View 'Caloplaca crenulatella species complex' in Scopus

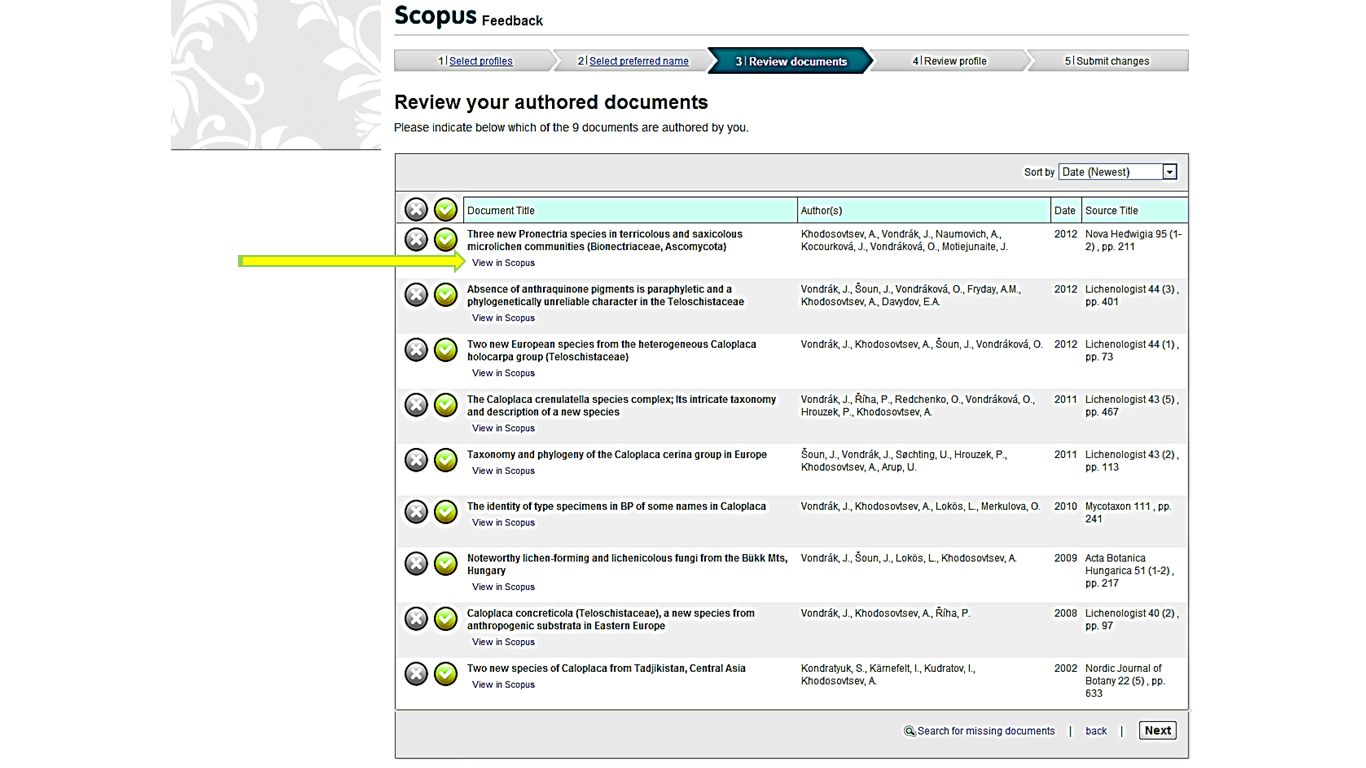click(x=503, y=428)
